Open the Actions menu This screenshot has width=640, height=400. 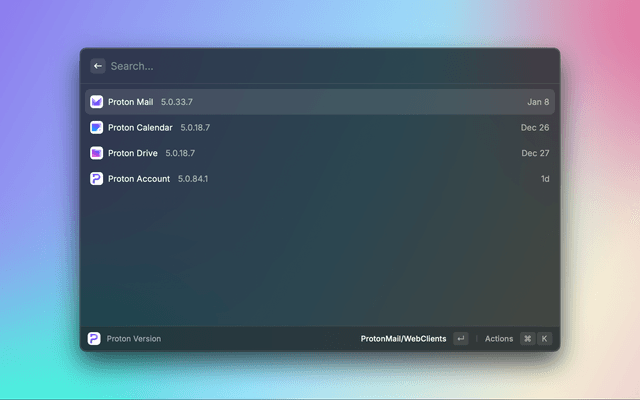tap(498, 339)
